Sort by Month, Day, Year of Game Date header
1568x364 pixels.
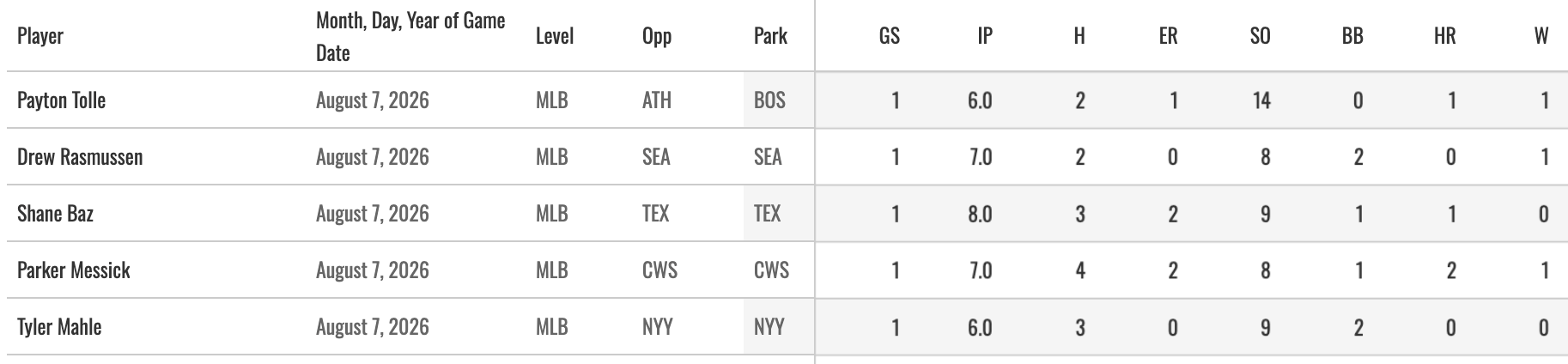point(410,36)
